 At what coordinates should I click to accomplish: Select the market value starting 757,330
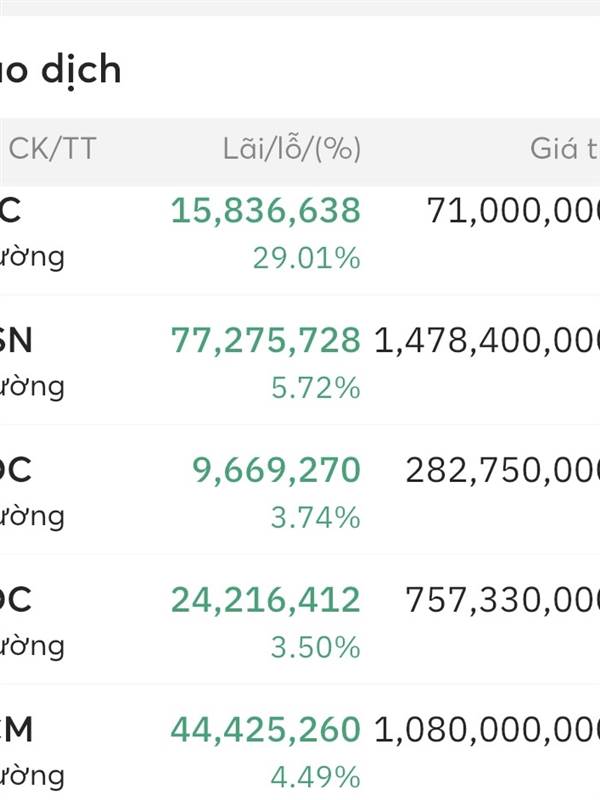pos(502,600)
